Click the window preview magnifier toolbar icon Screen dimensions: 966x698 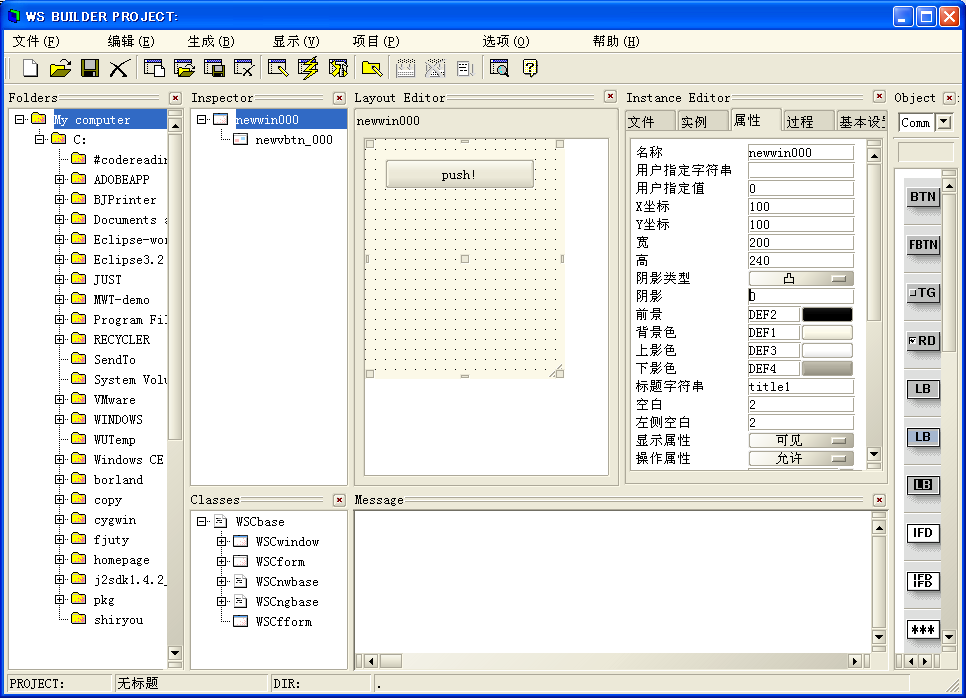[499, 68]
